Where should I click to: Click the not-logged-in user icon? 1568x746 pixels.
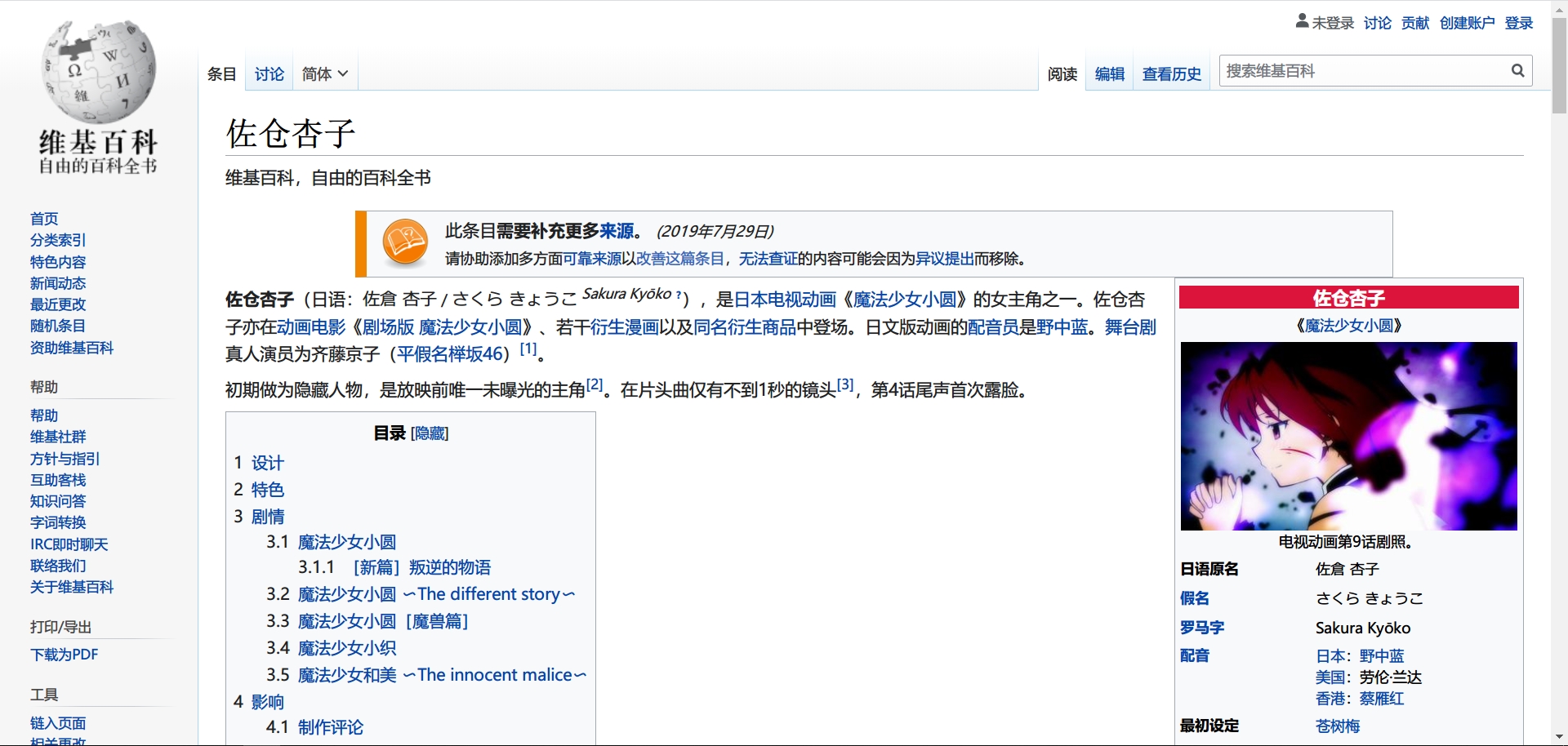pyautogui.click(x=1302, y=22)
